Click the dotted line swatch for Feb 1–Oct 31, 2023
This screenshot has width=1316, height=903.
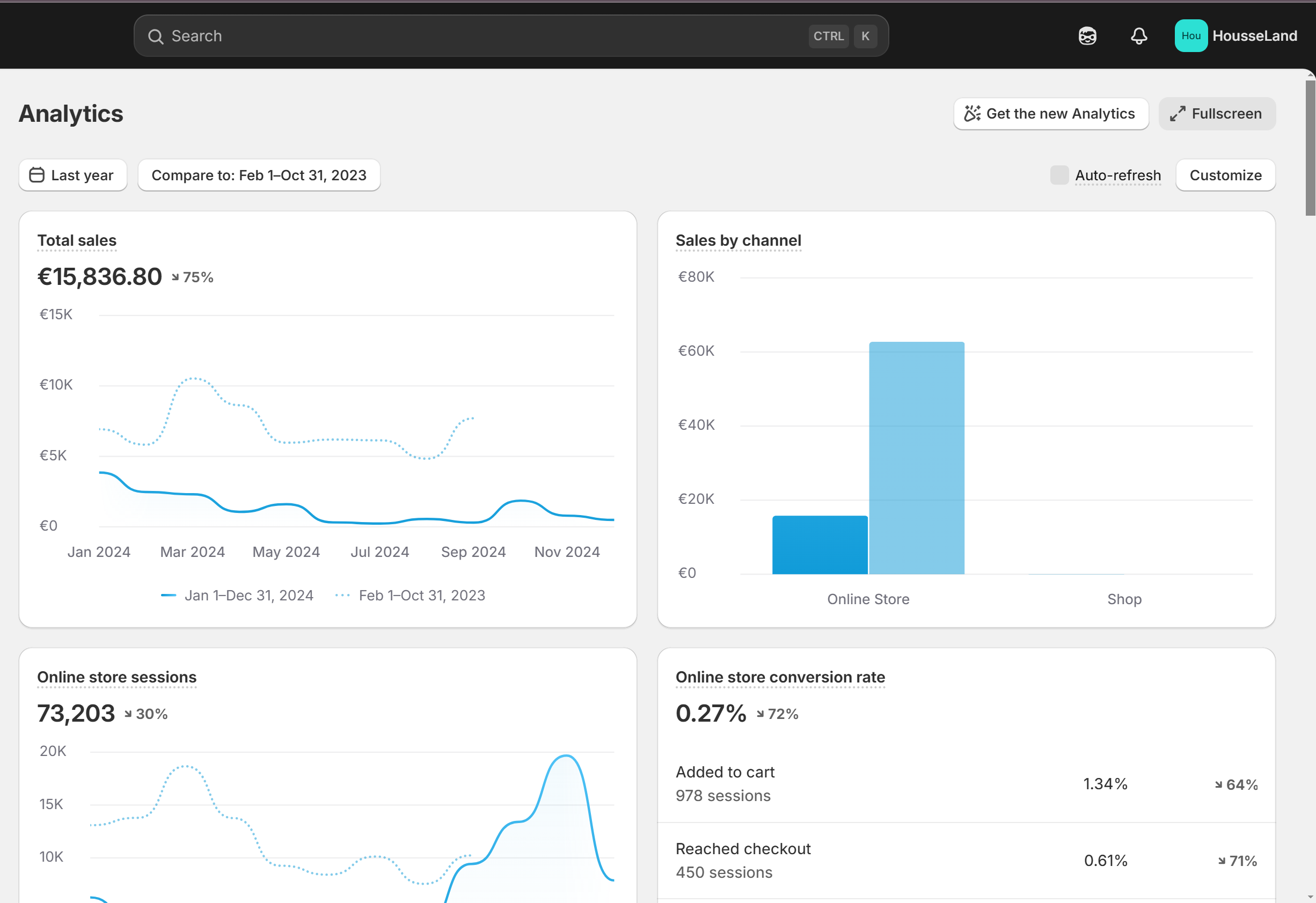(x=342, y=596)
